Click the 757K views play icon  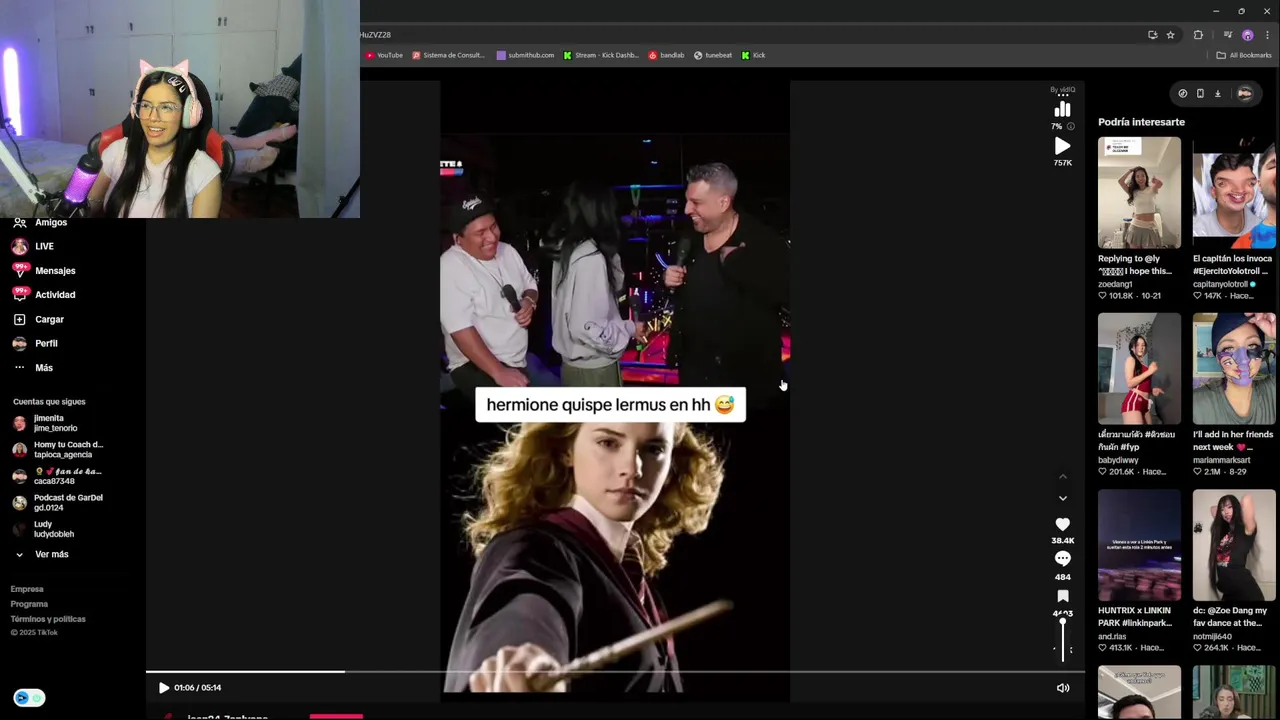(x=1062, y=146)
